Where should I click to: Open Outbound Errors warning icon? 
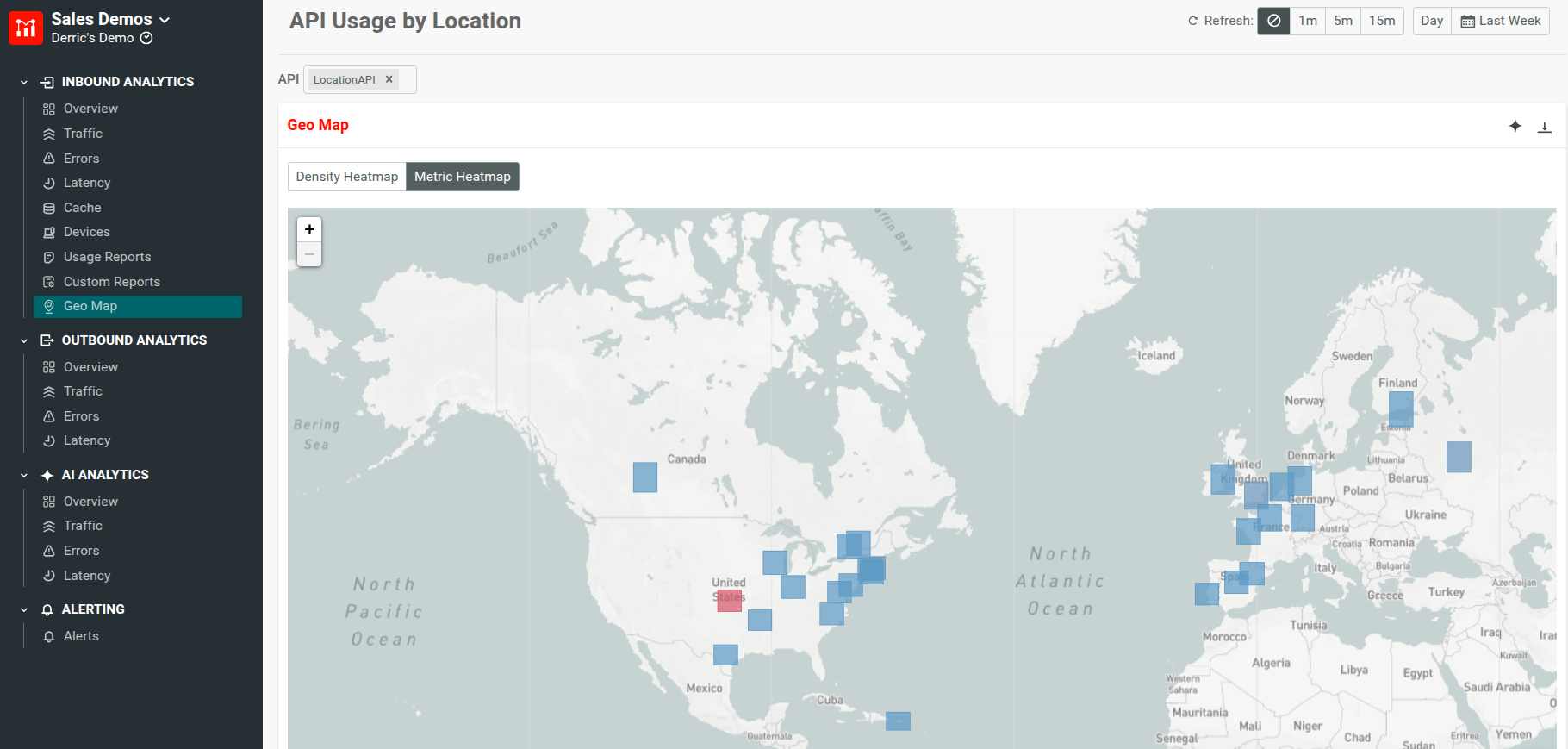pyautogui.click(x=49, y=417)
